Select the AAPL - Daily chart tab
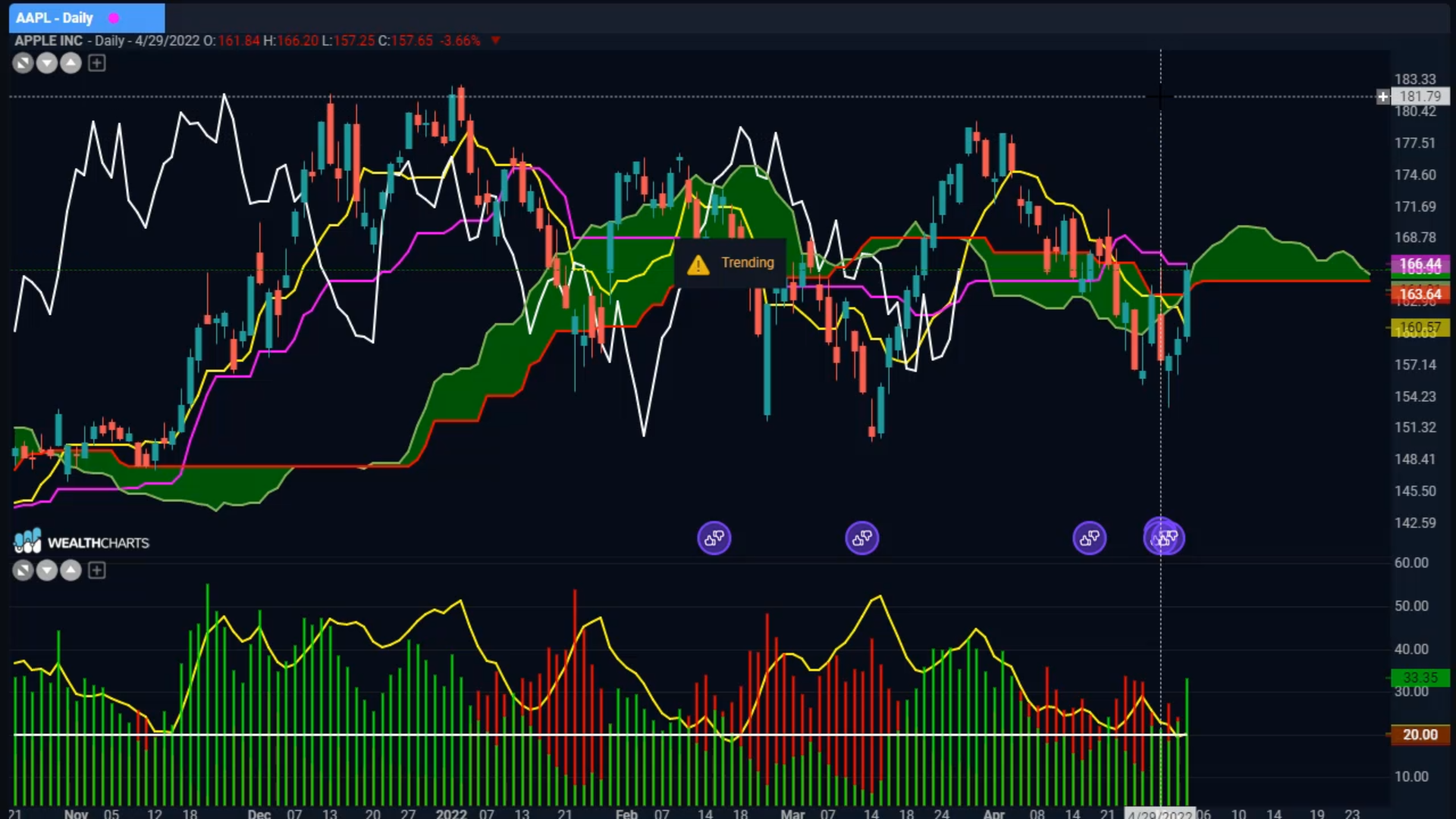This screenshot has height=819, width=1456. point(86,17)
